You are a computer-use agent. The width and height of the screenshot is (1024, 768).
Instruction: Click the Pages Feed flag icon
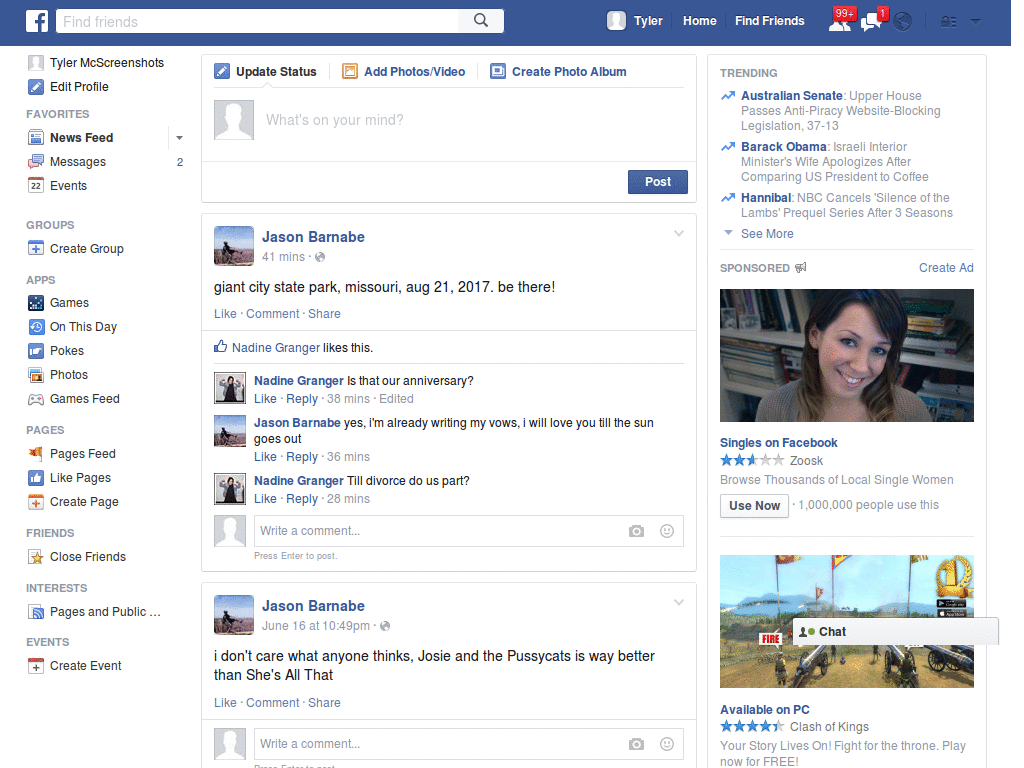click(x=36, y=454)
